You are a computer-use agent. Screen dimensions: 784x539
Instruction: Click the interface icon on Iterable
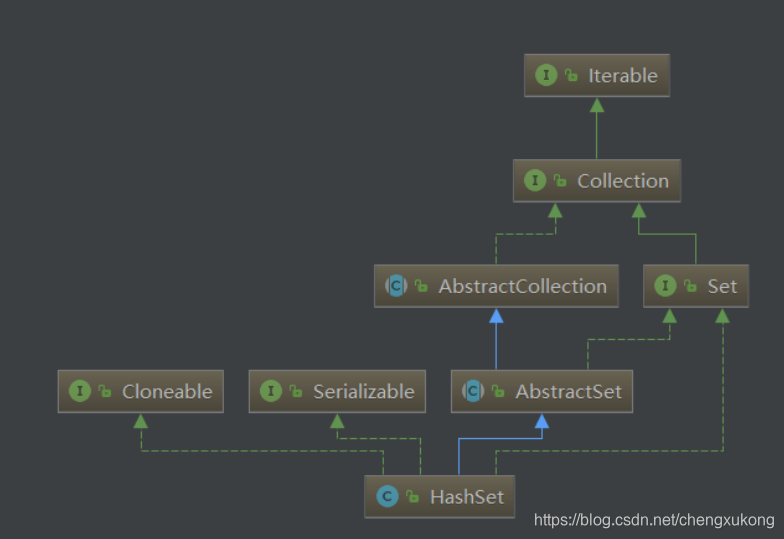(x=546, y=75)
